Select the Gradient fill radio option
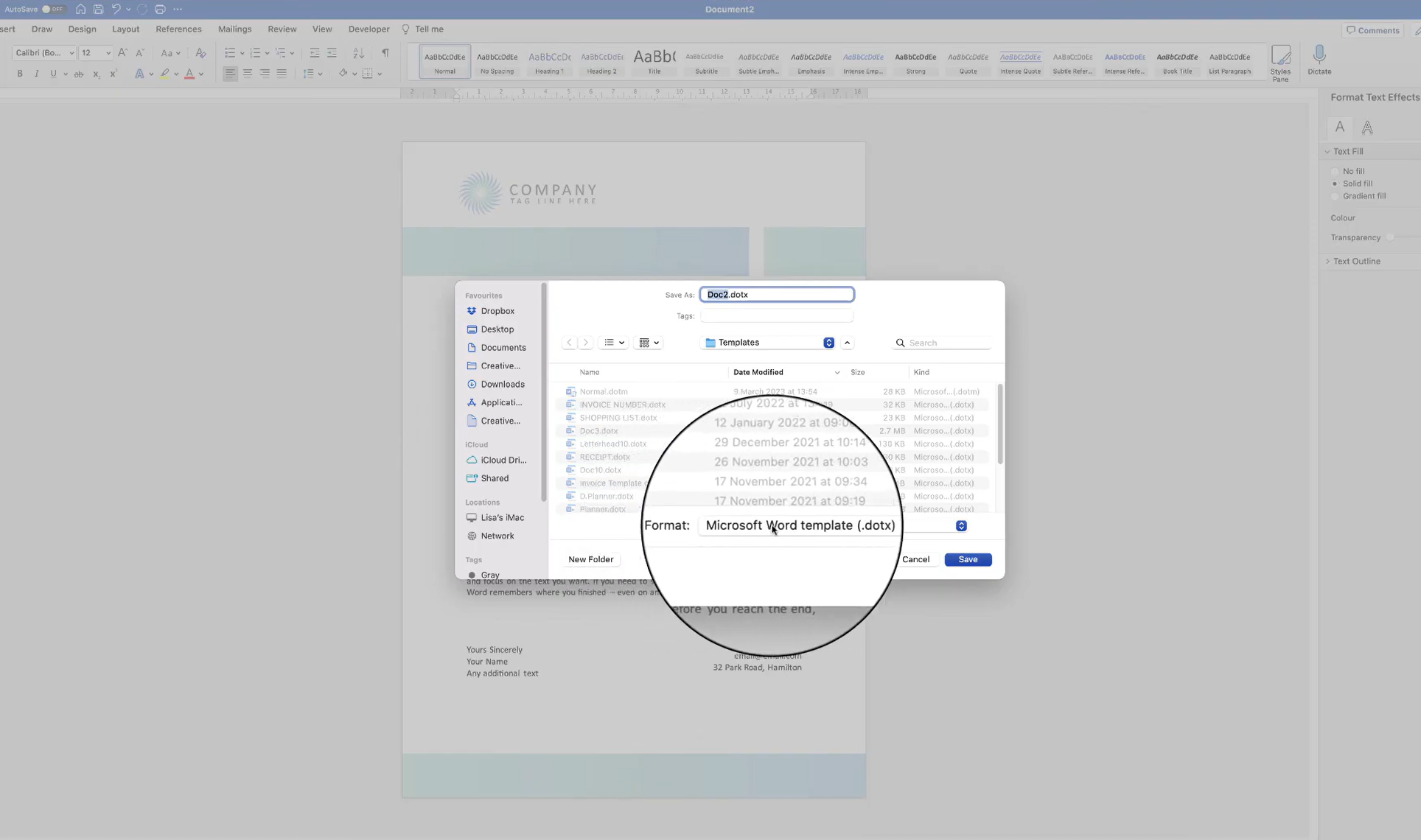Image resolution: width=1421 pixels, height=840 pixels. pyautogui.click(x=1335, y=196)
